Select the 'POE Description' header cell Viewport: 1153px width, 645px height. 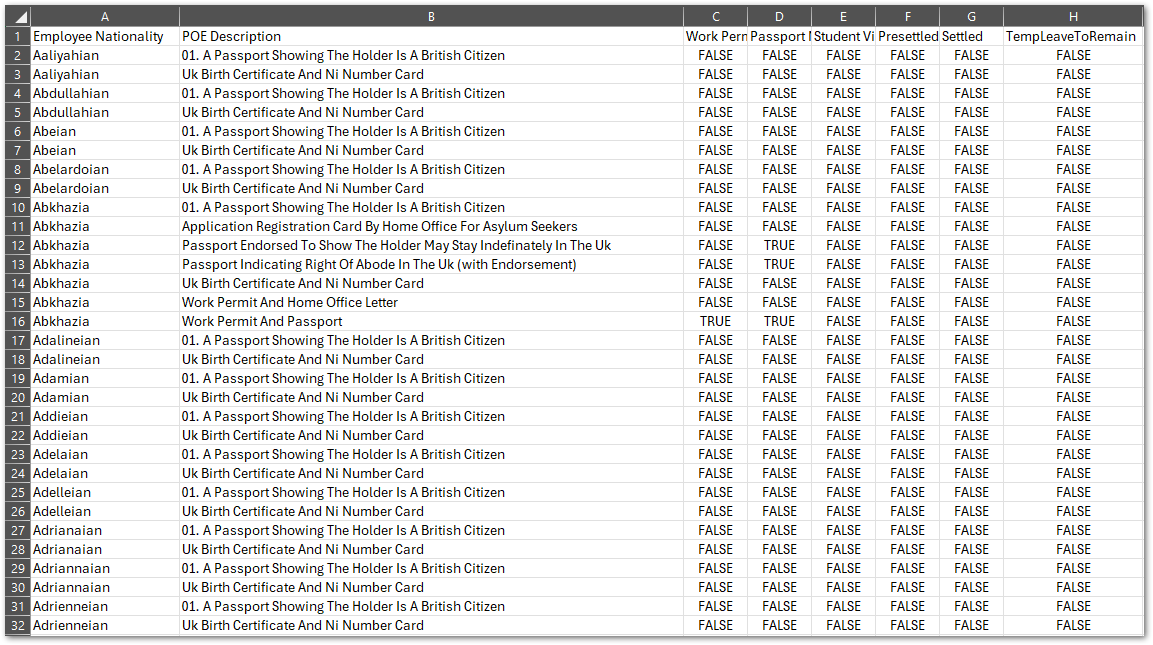232,37
